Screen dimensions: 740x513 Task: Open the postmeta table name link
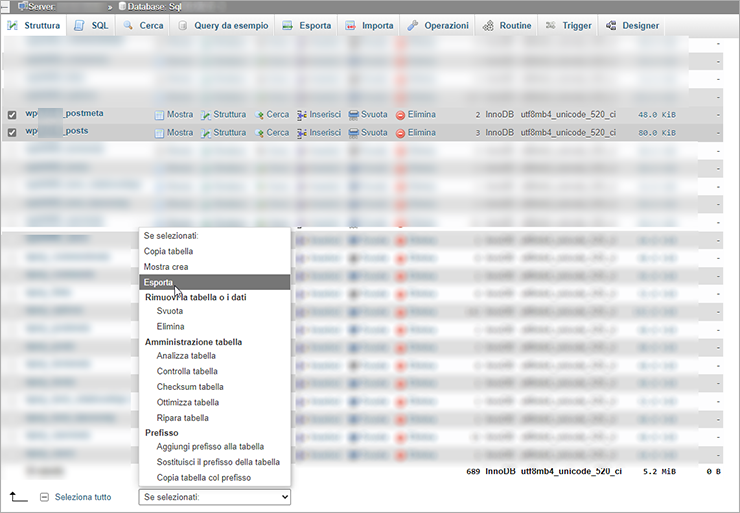coord(64,113)
